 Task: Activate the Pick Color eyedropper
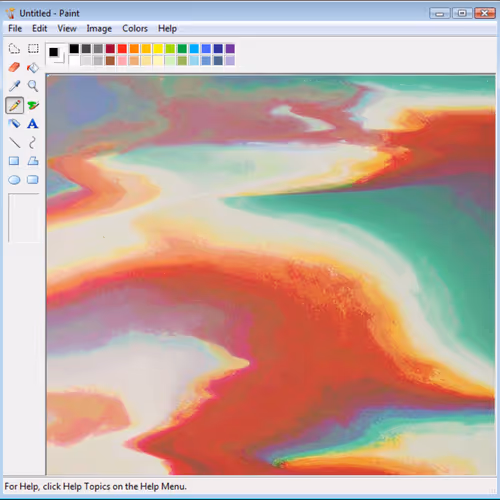(x=14, y=86)
